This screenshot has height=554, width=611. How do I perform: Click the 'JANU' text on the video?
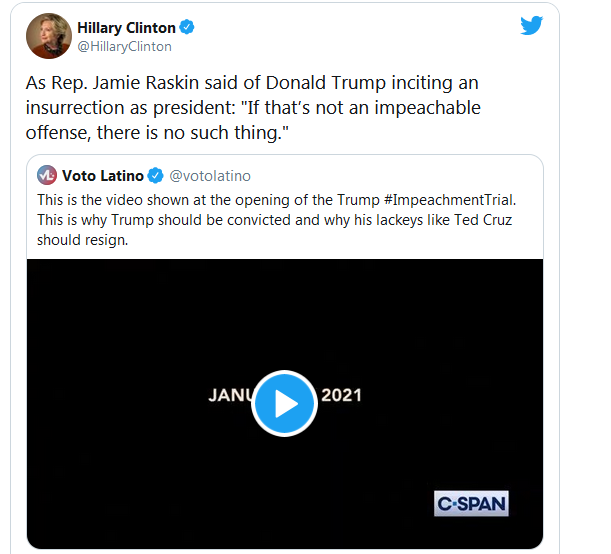[231, 394]
